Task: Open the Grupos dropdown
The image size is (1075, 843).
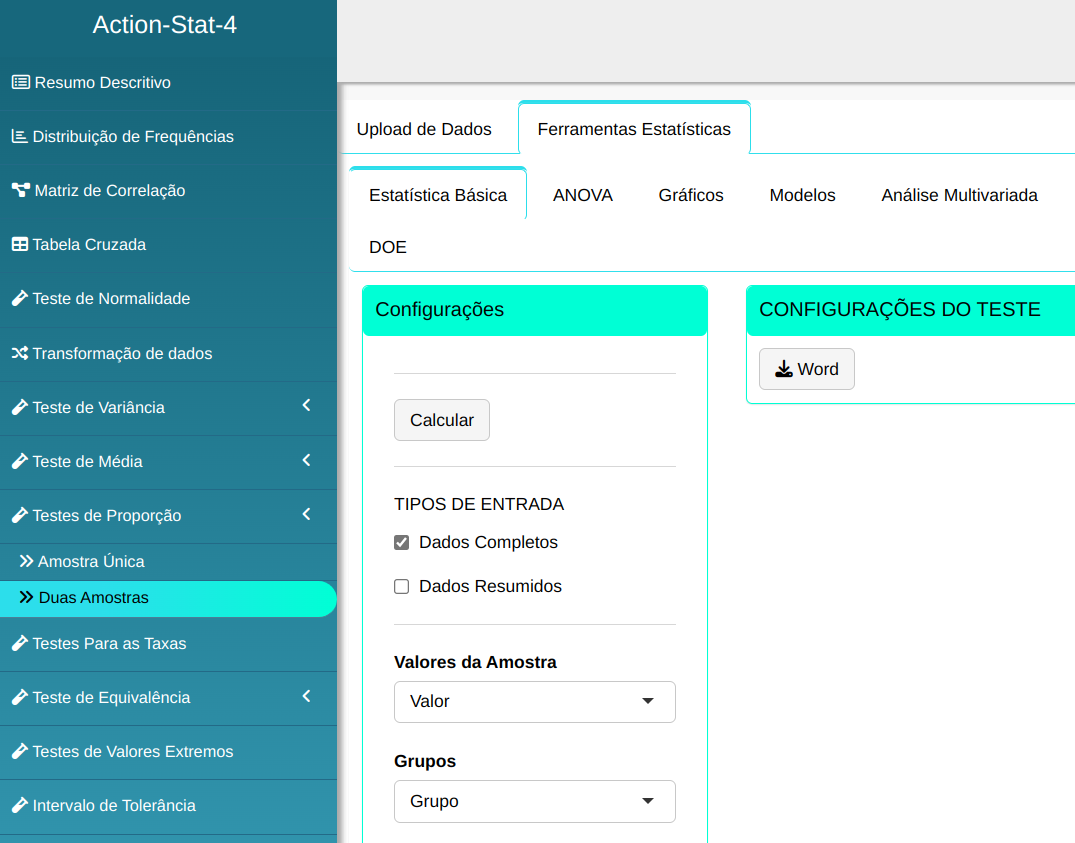Action: tap(534, 801)
